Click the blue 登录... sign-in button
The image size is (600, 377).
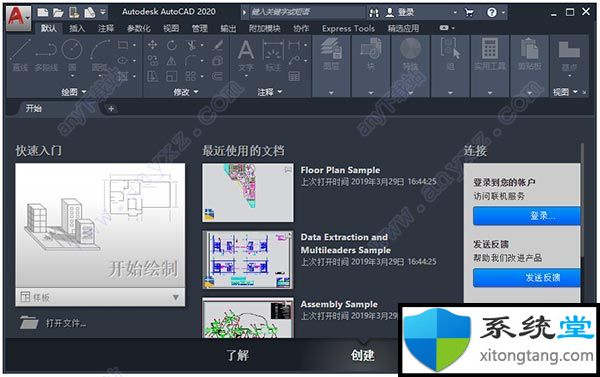(x=527, y=215)
